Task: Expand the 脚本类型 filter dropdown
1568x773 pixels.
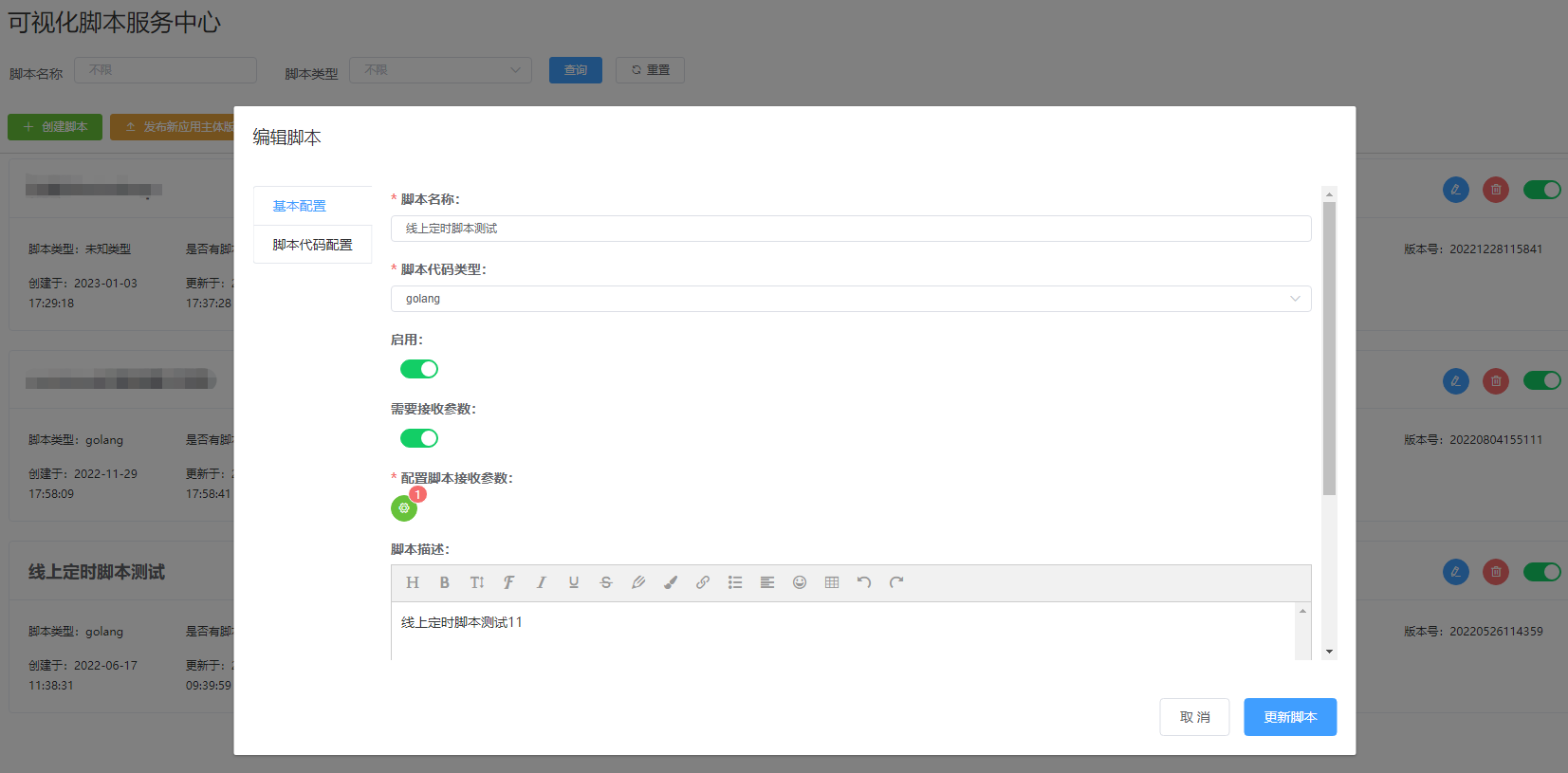Action: click(x=440, y=70)
